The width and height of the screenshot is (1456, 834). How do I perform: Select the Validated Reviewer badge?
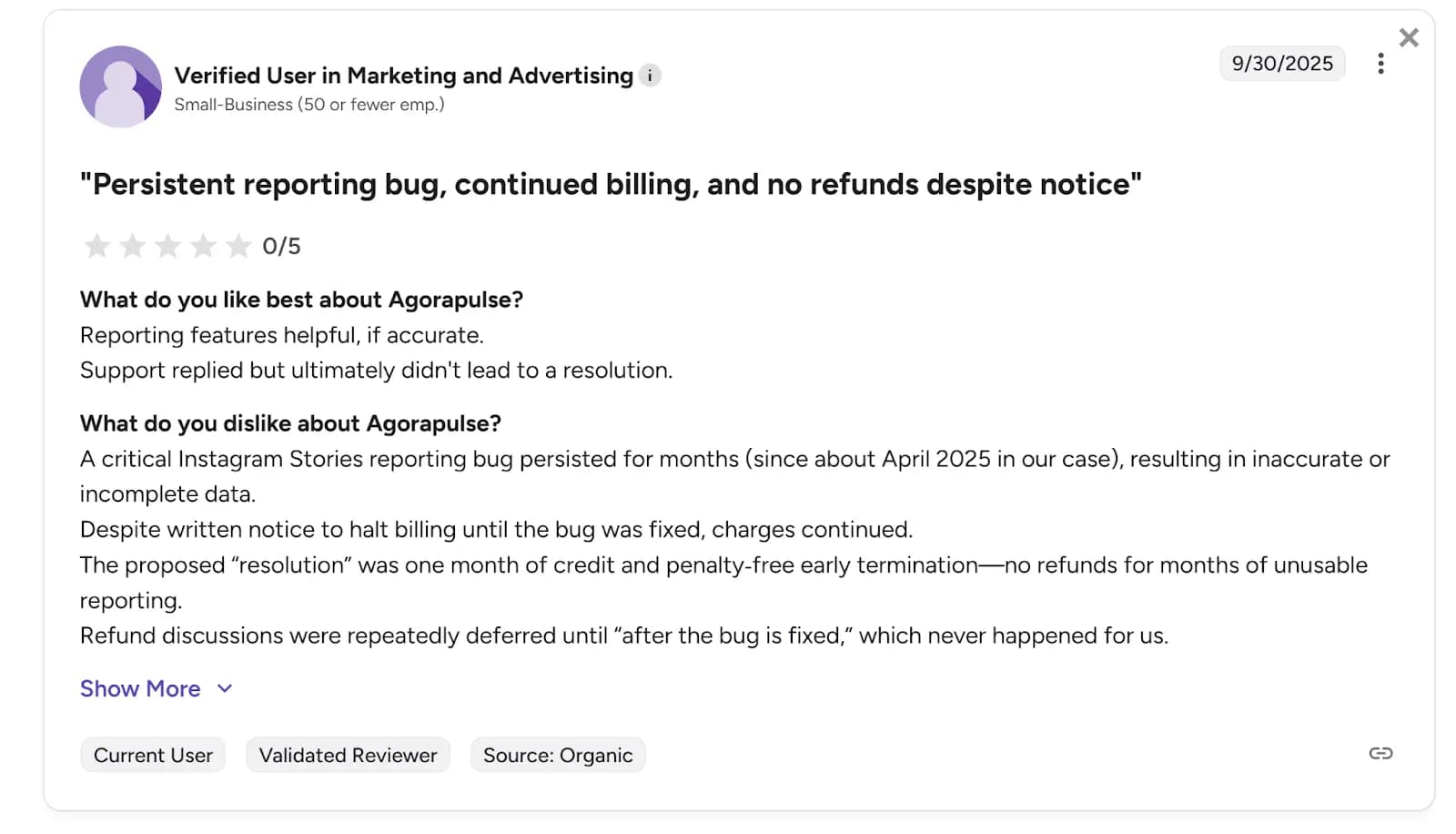tap(347, 754)
